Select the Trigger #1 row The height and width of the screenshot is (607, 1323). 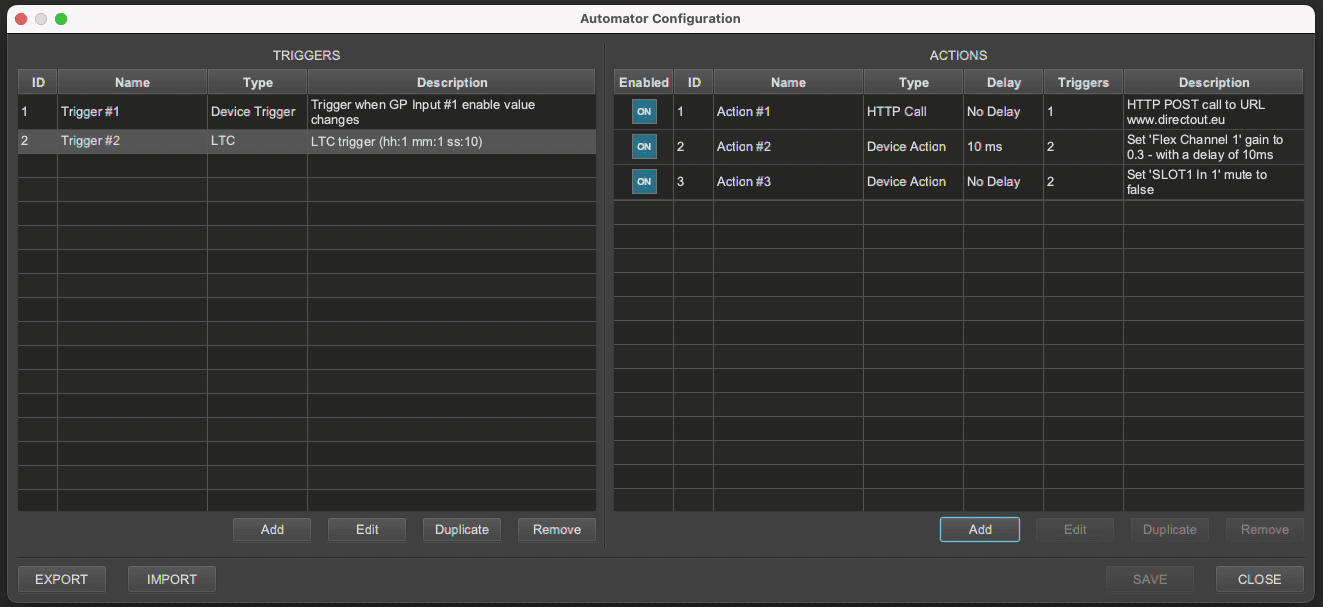307,112
